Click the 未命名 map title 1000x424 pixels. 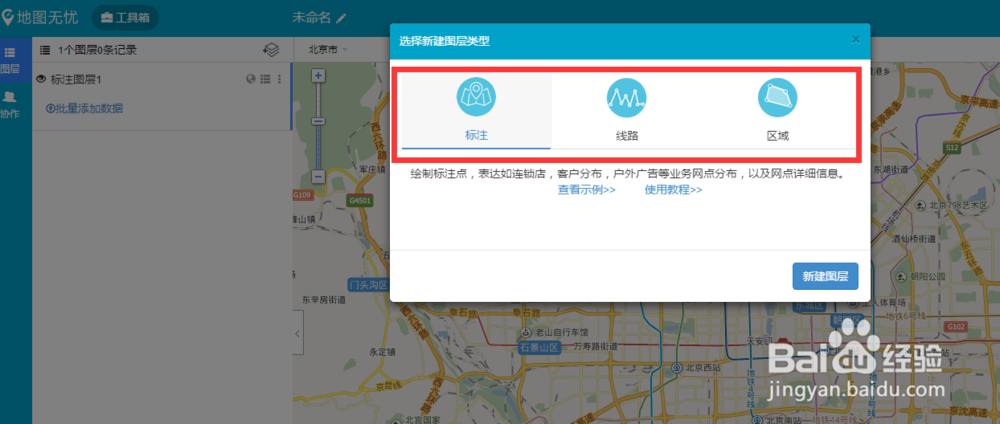point(312,17)
